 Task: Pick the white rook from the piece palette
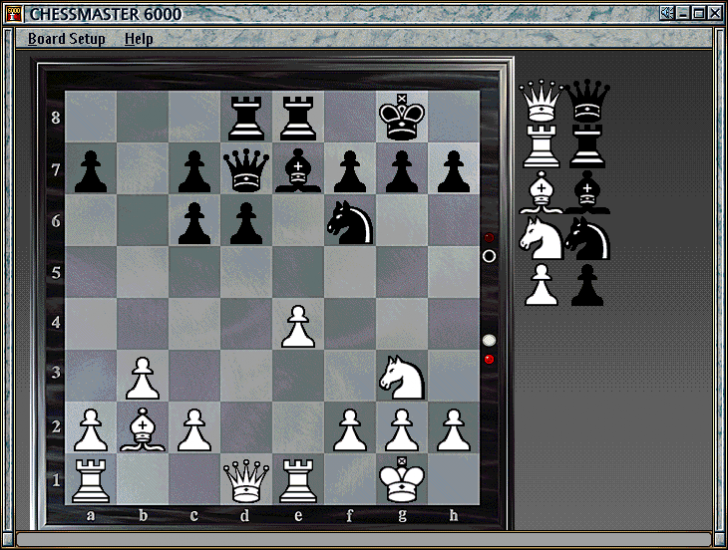(x=541, y=146)
